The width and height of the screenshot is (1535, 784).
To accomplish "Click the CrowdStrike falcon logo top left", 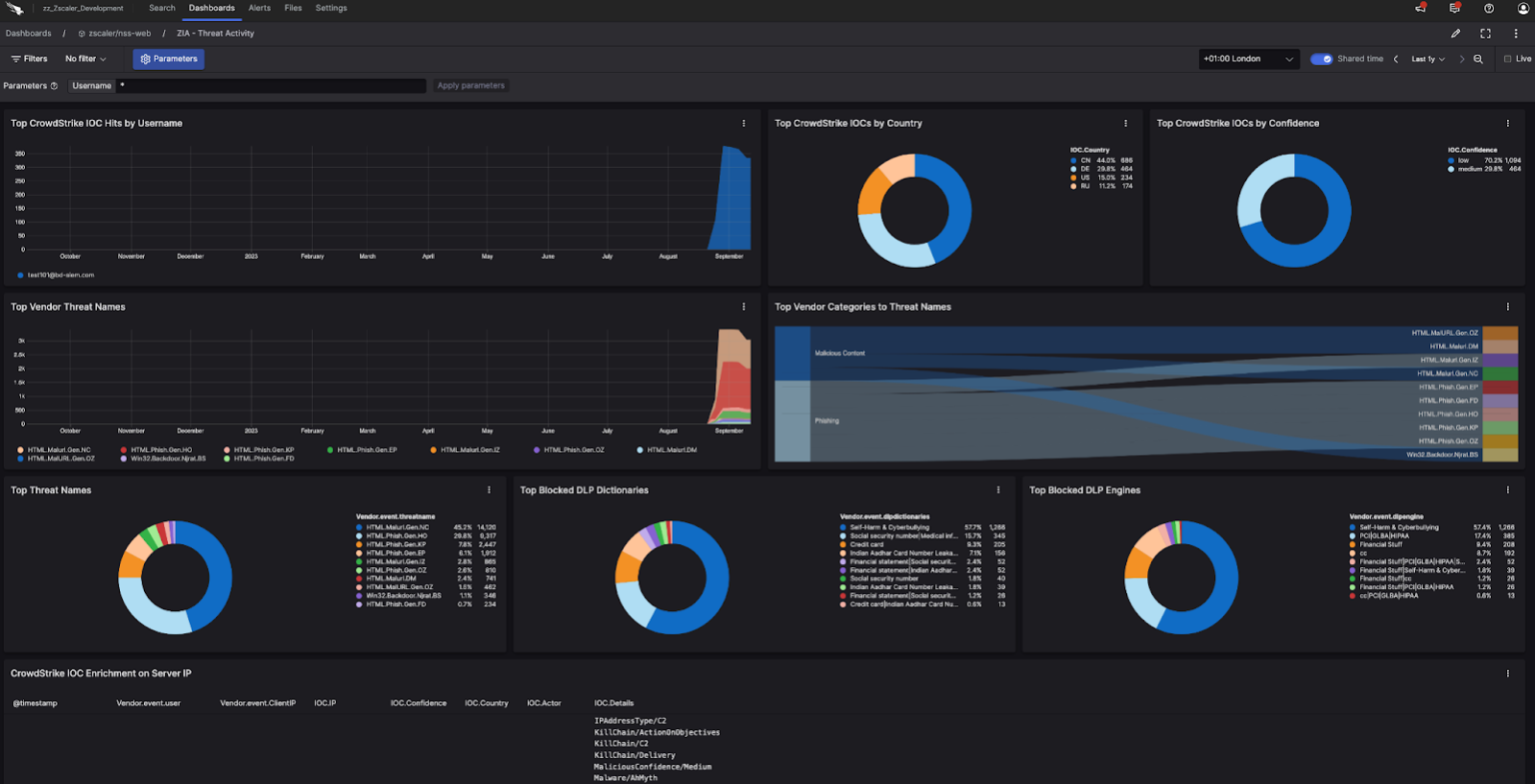I will coord(17,9).
